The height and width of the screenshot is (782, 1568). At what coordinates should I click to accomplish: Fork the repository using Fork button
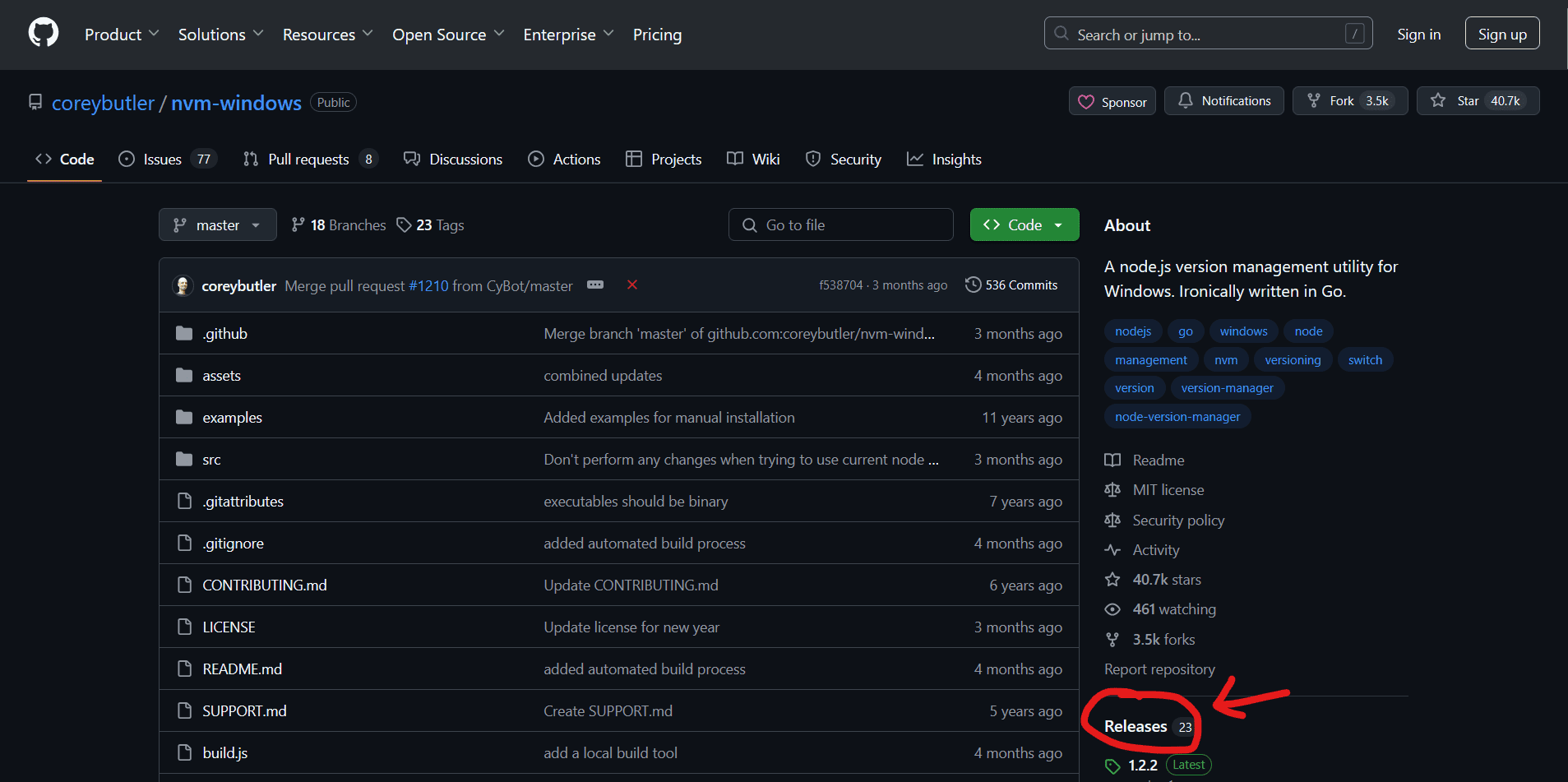tap(1349, 100)
